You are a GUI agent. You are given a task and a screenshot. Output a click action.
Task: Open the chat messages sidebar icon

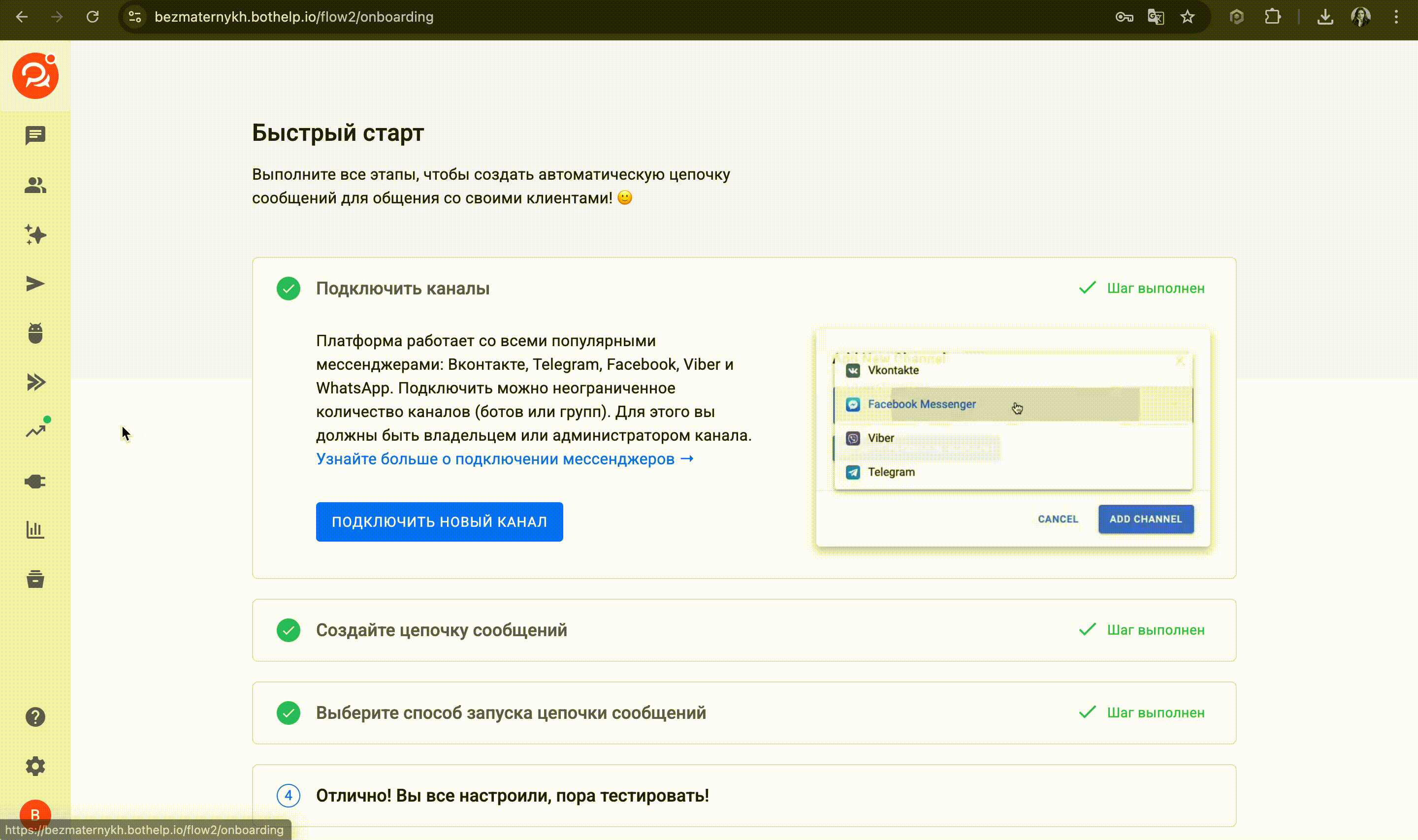tap(35, 135)
